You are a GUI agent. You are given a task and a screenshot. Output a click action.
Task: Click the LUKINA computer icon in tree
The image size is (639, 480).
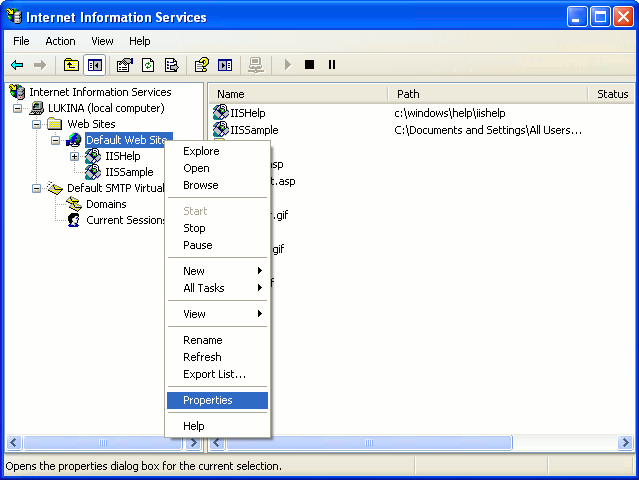click(37, 108)
